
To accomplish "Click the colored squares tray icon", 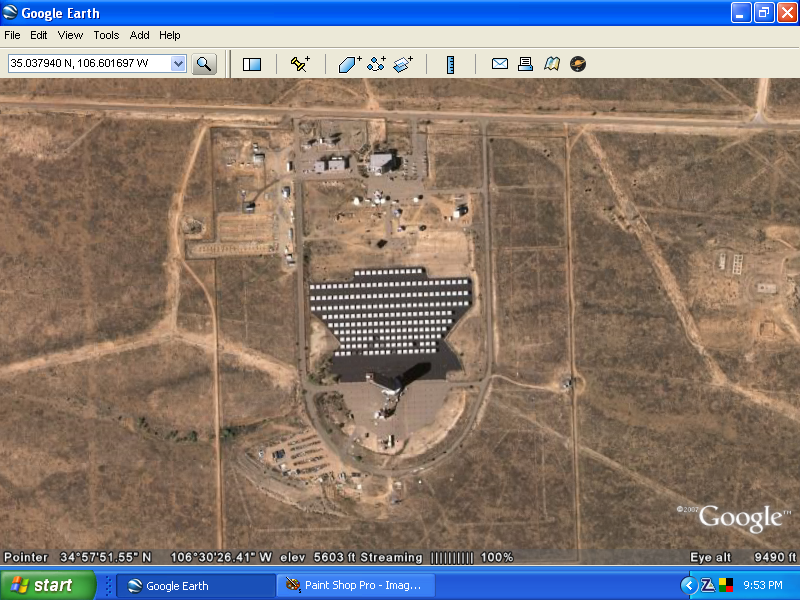I will [726, 585].
